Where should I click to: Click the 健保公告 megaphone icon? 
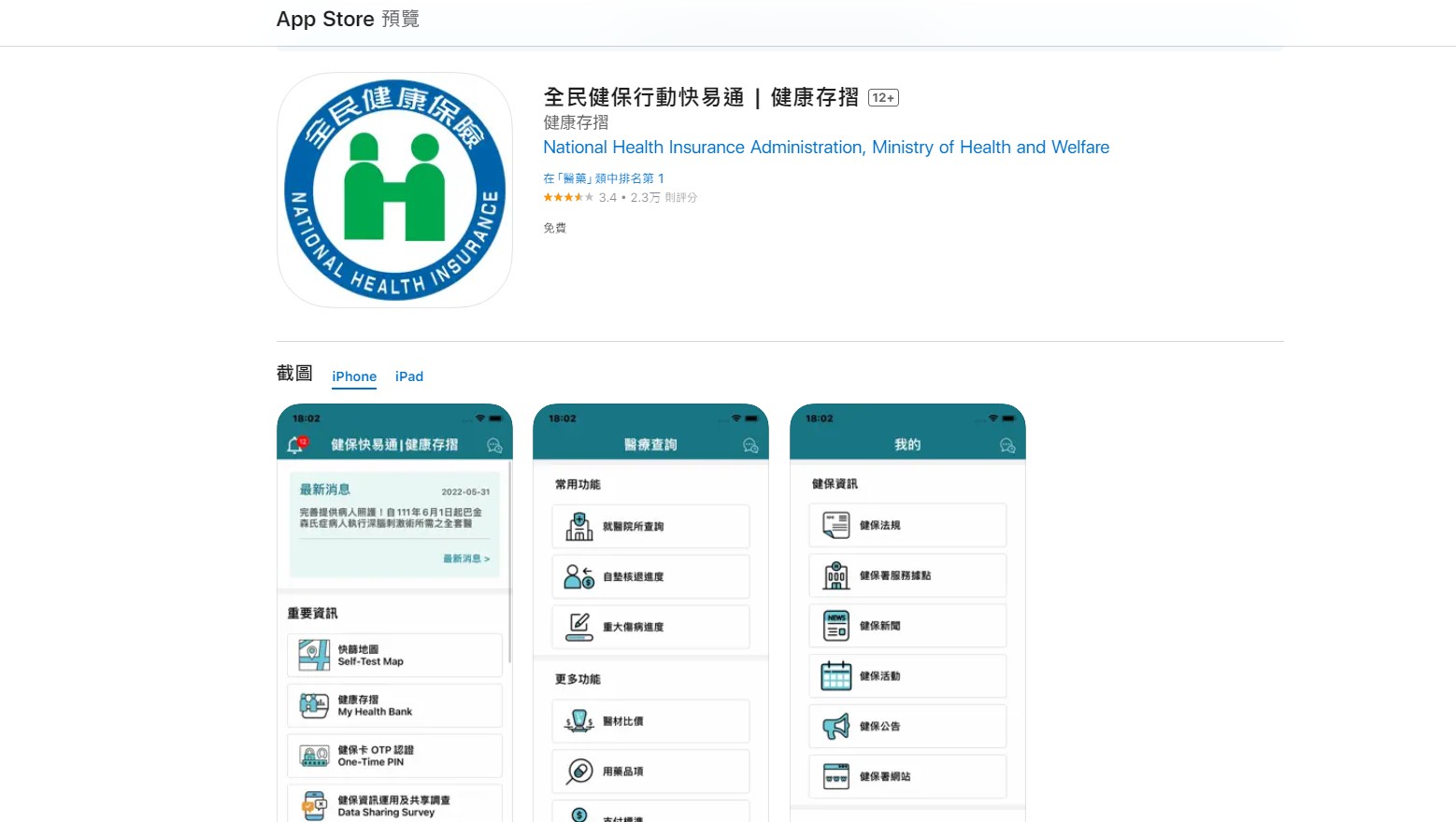[836, 726]
